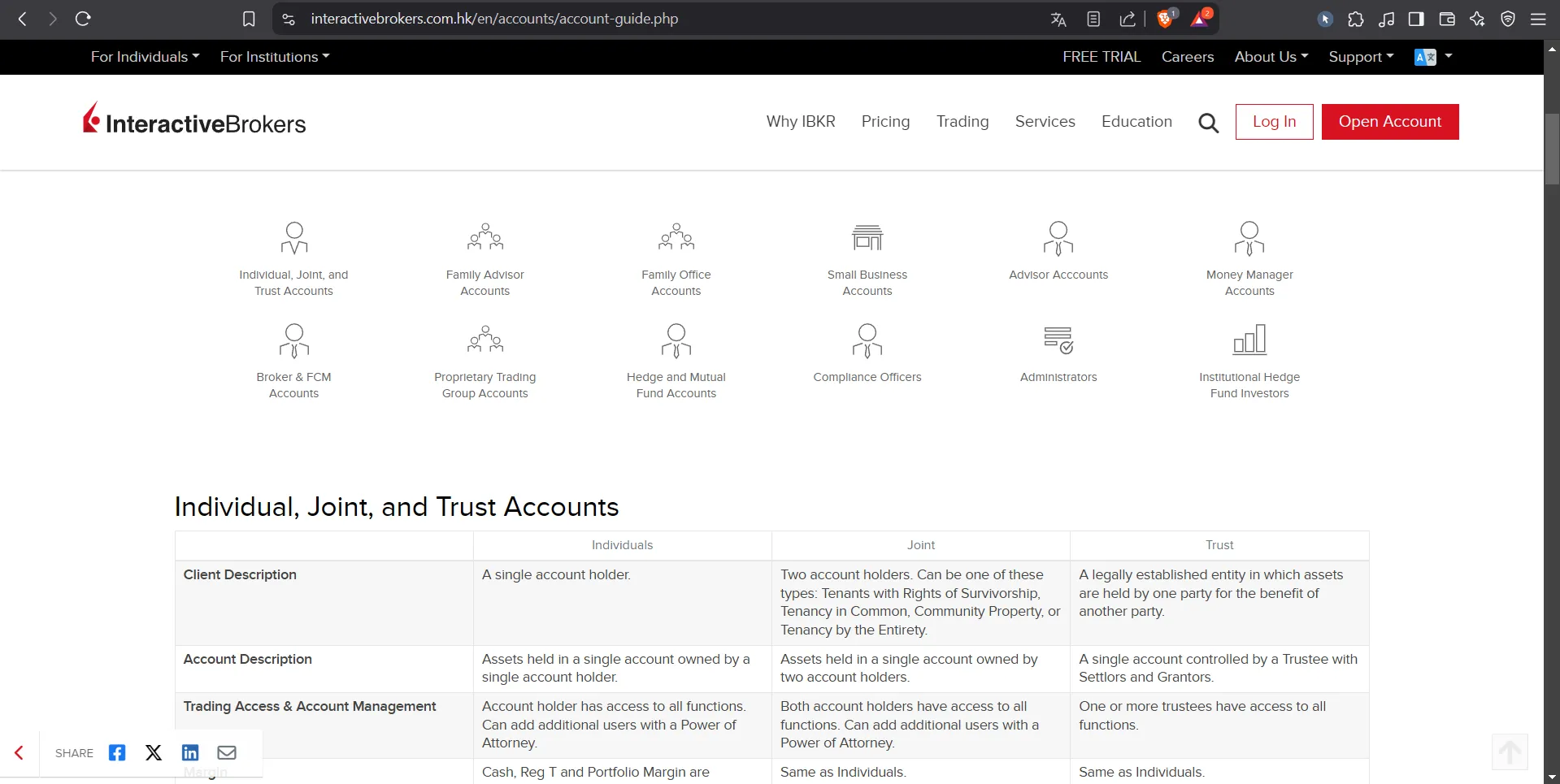Screen dimensions: 1560x784
Task: Share this page on X
Action: (x=154, y=753)
